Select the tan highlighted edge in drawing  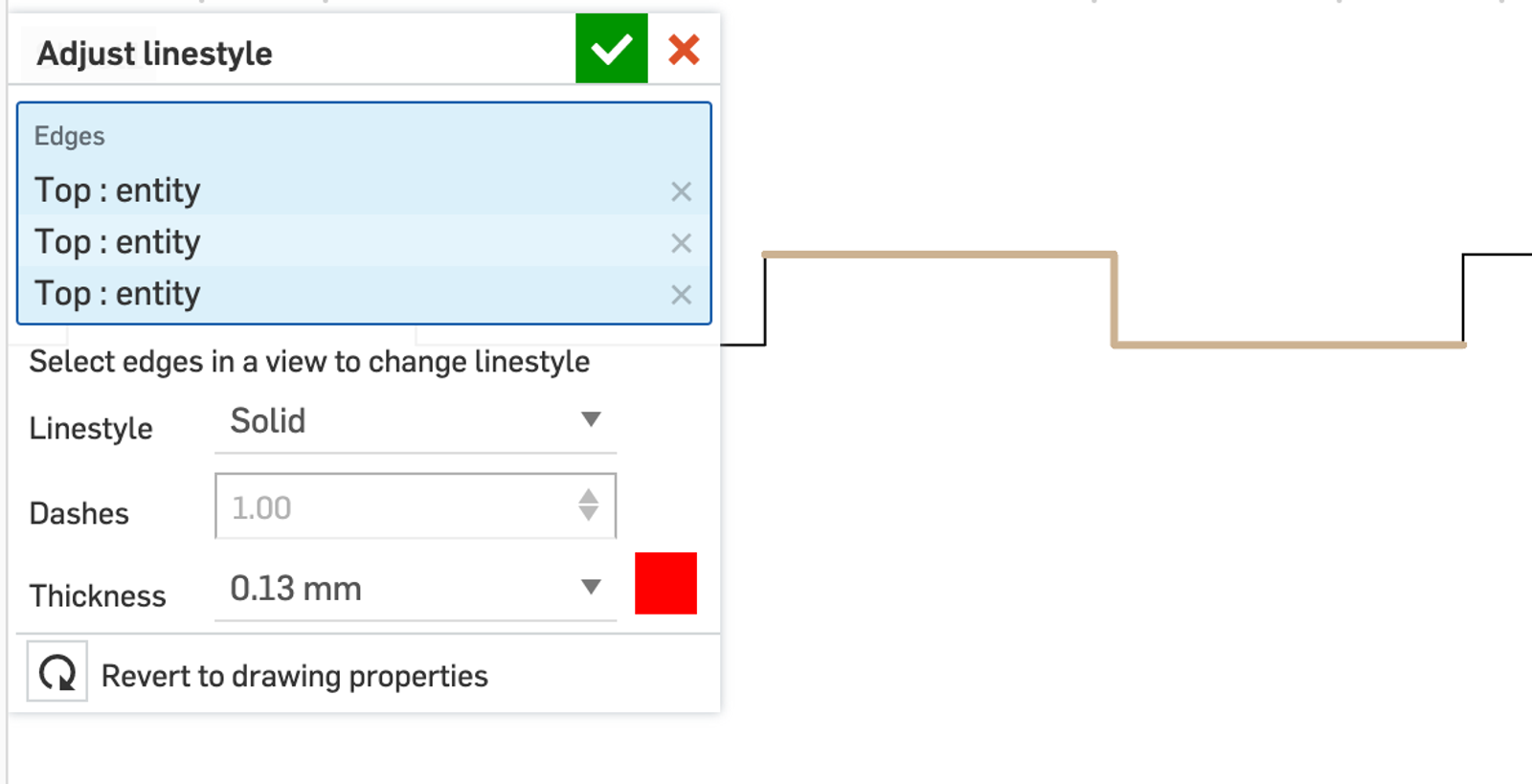pos(938,254)
